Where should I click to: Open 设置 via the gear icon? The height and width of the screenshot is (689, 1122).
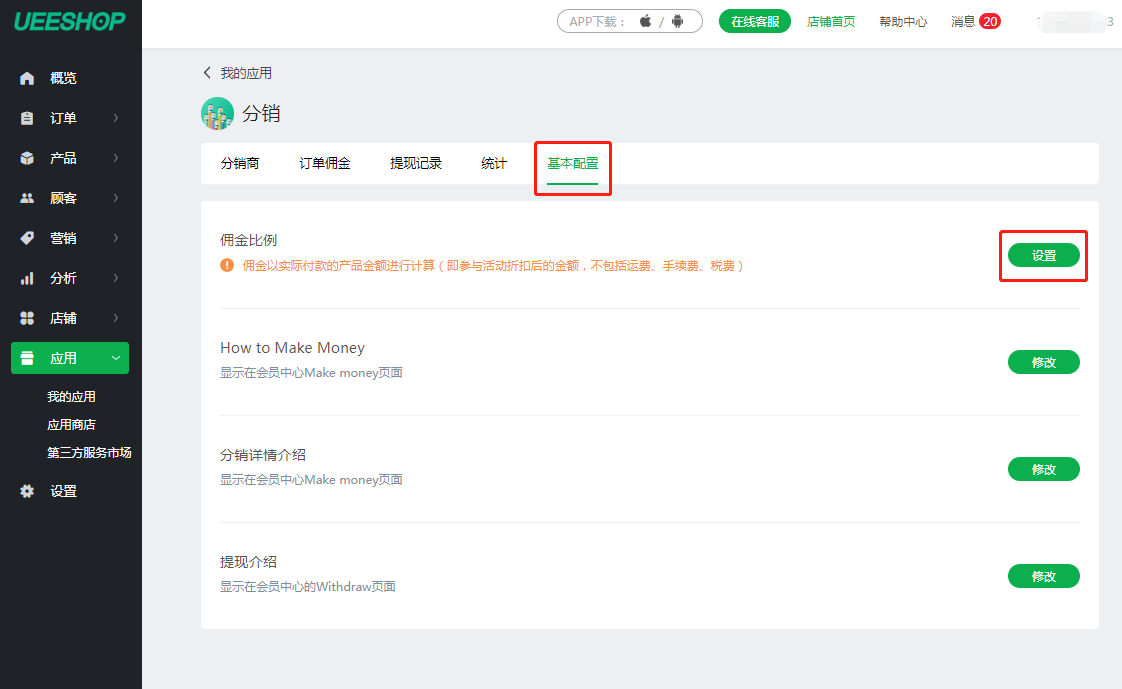[27, 491]
